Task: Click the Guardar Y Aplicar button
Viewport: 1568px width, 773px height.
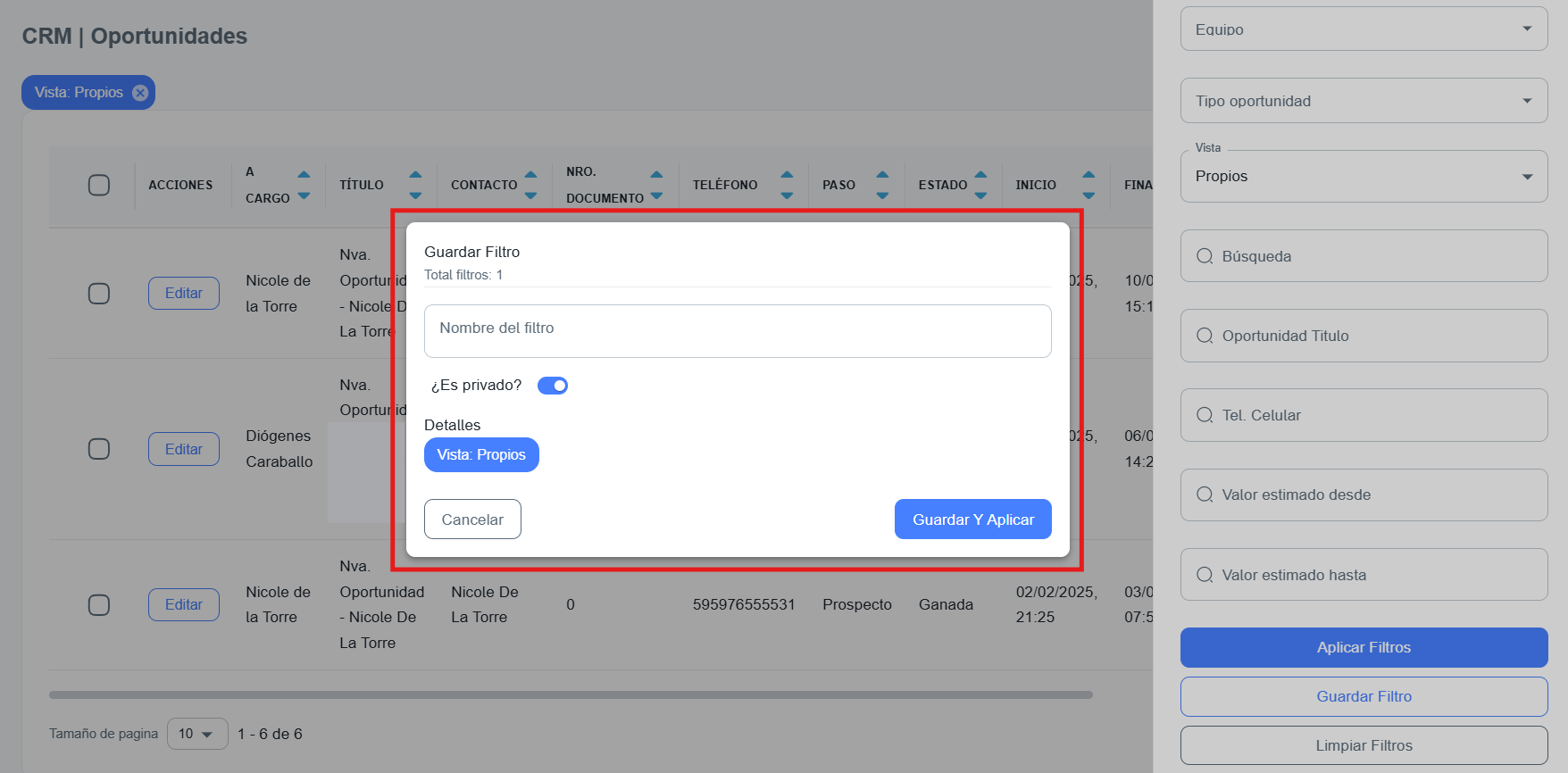Action: [x=972, y=519]
